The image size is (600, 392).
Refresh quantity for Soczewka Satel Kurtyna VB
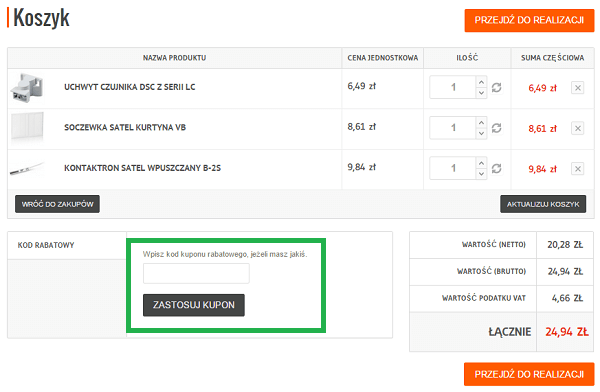click(496, 128)
